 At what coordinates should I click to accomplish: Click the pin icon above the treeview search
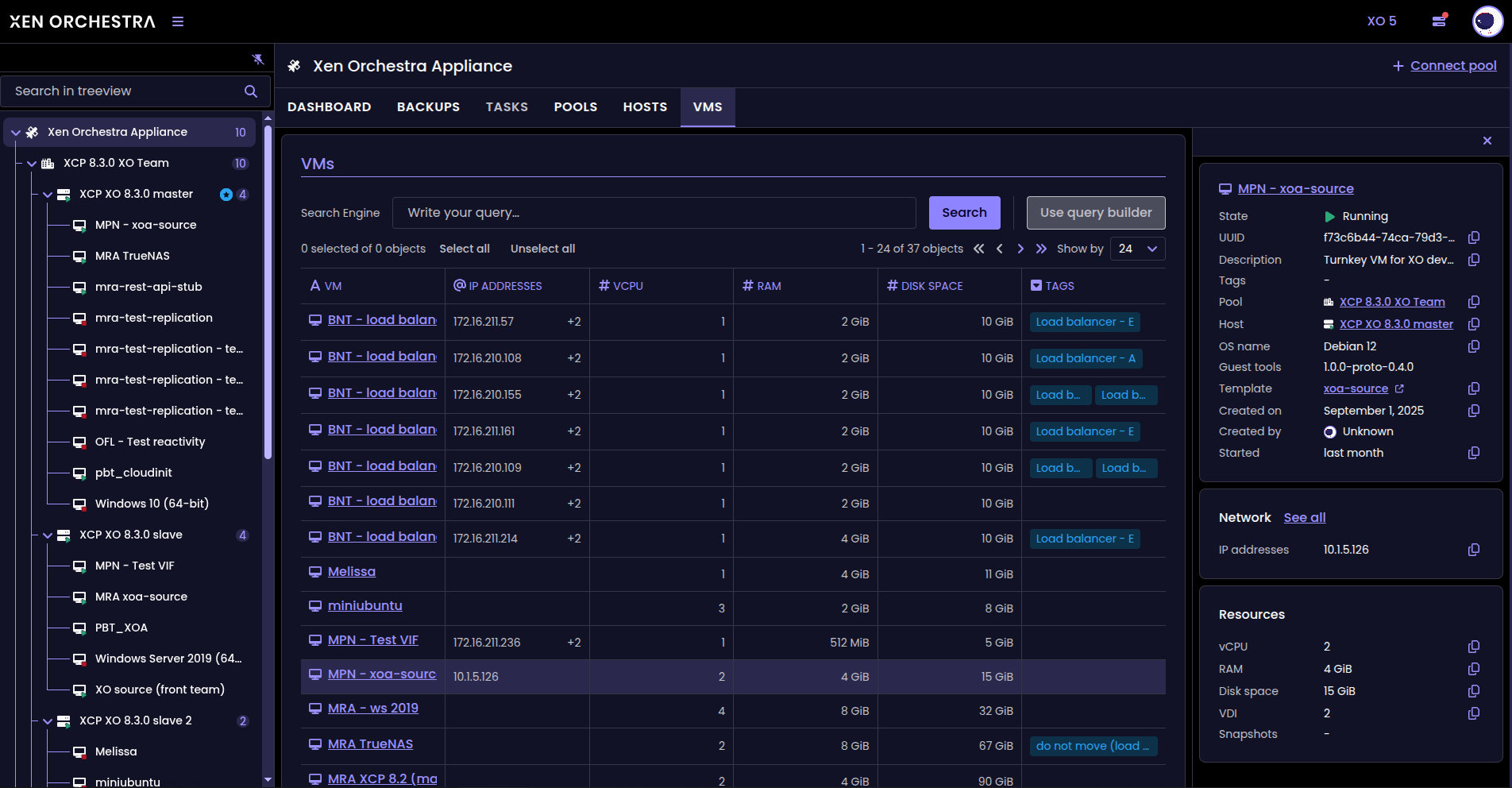[258, 59]
